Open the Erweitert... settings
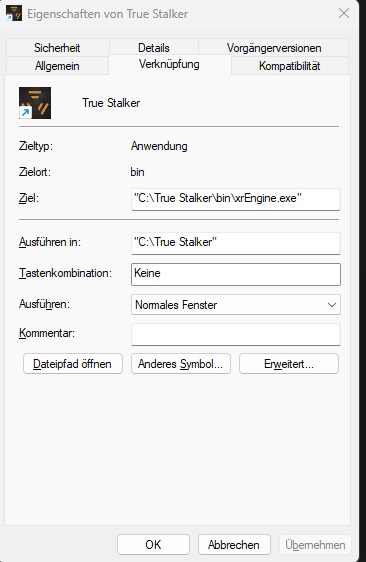The width and height of the screenshot is (366, 562). [x=289, y=364]
